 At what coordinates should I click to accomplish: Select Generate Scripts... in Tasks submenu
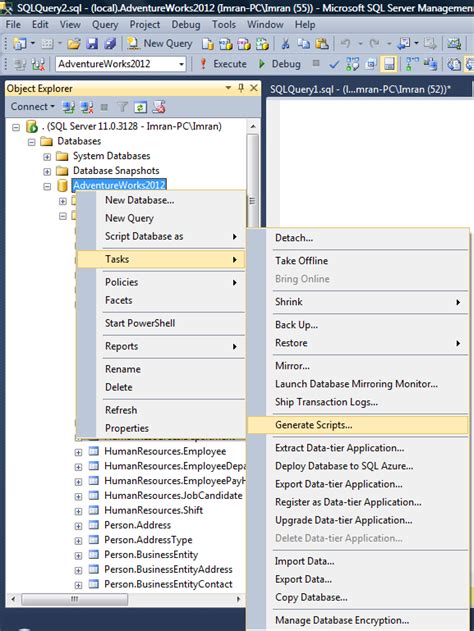[x=358, y=425]
